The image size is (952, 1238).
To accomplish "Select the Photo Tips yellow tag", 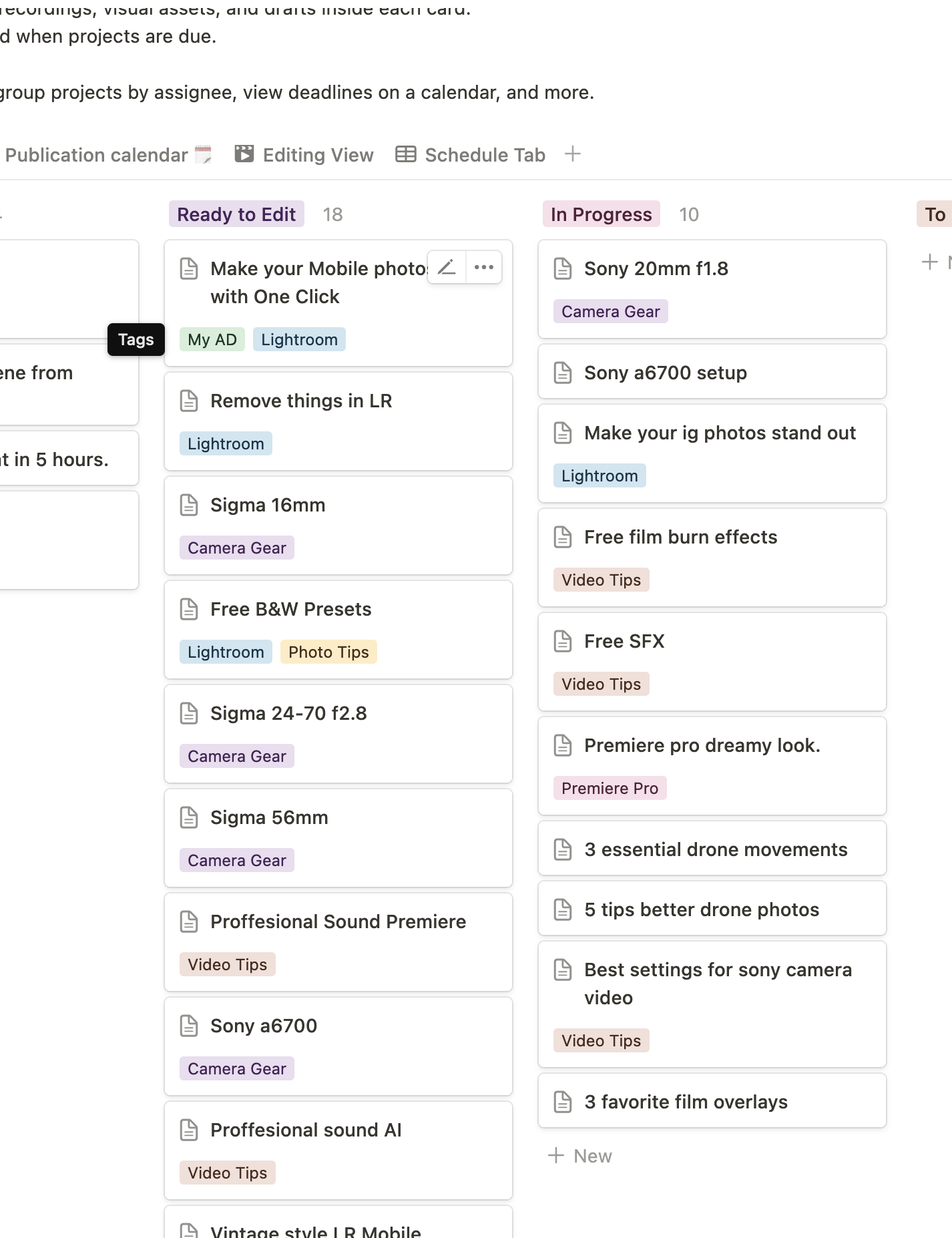I will pyautogui.click(x=328, y=652).
